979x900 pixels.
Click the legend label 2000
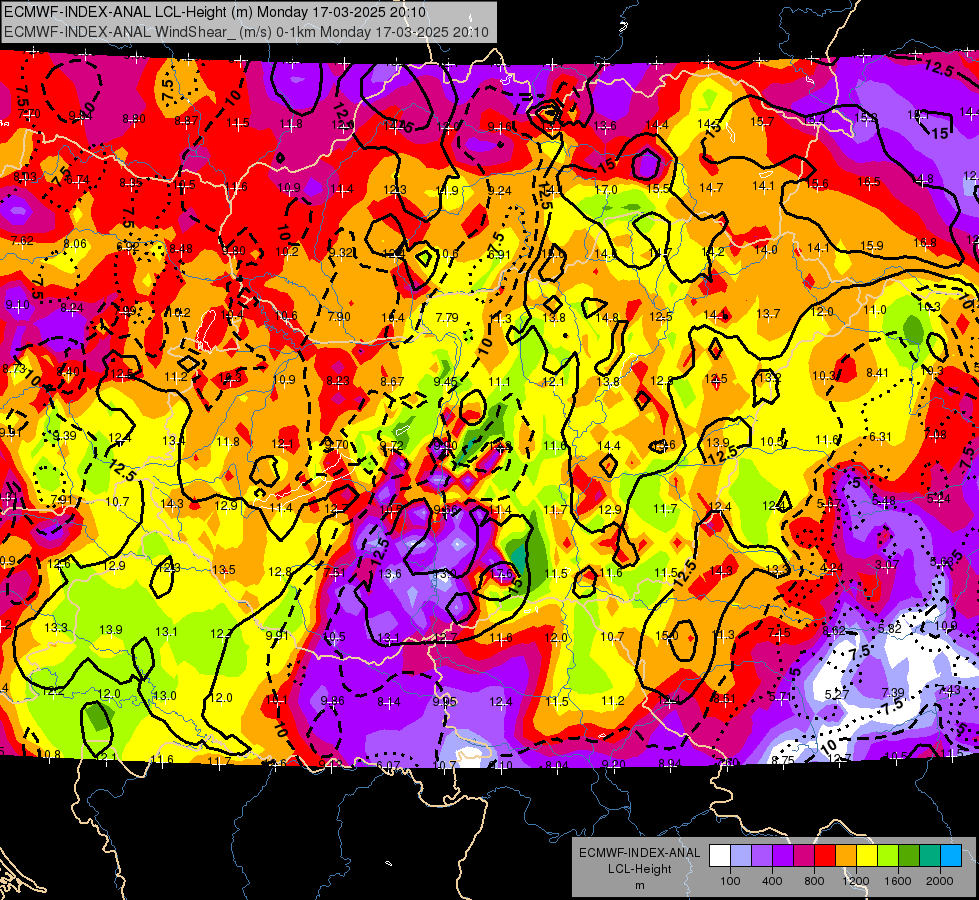940,881
